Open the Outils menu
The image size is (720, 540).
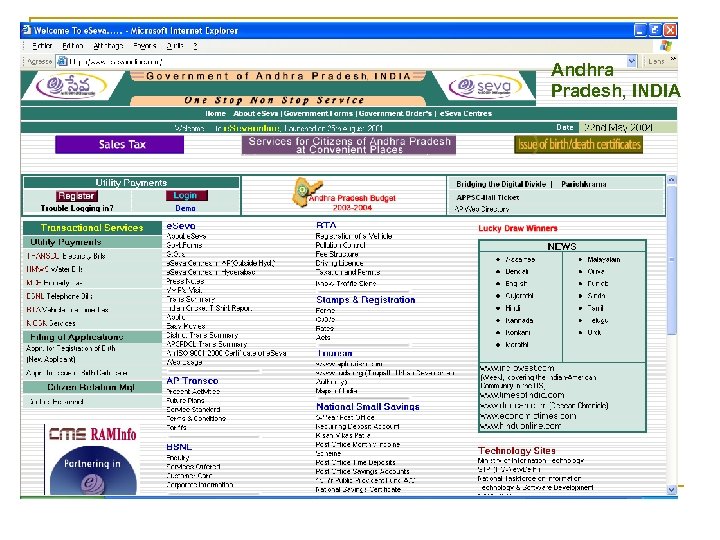pyautogui.click(x=175, y=46)
